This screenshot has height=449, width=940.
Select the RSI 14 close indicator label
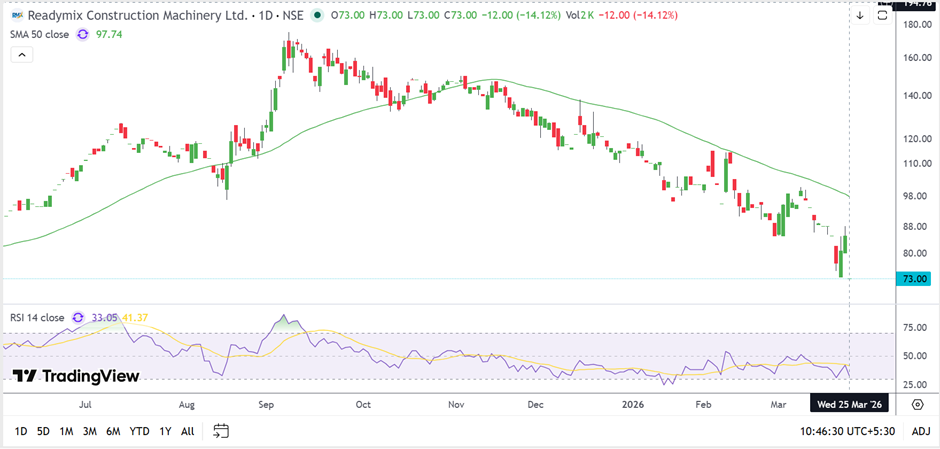(35, 318)
